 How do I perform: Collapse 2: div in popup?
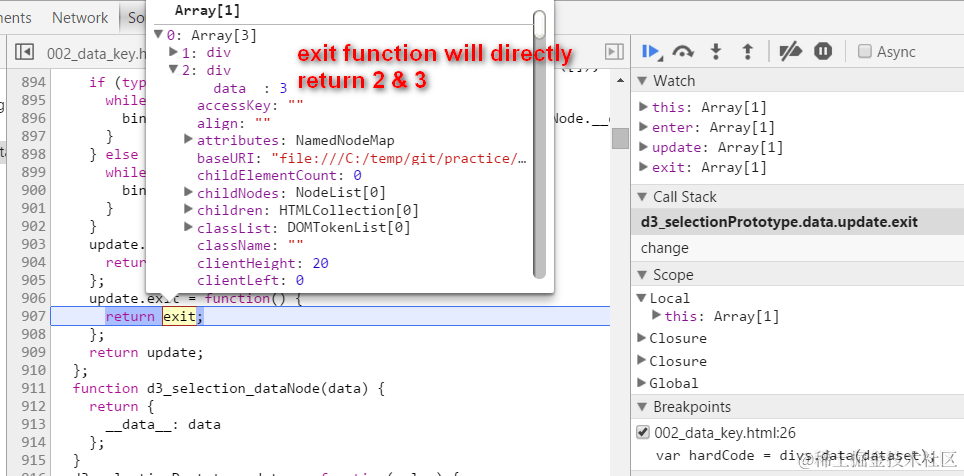click(173, 69)
